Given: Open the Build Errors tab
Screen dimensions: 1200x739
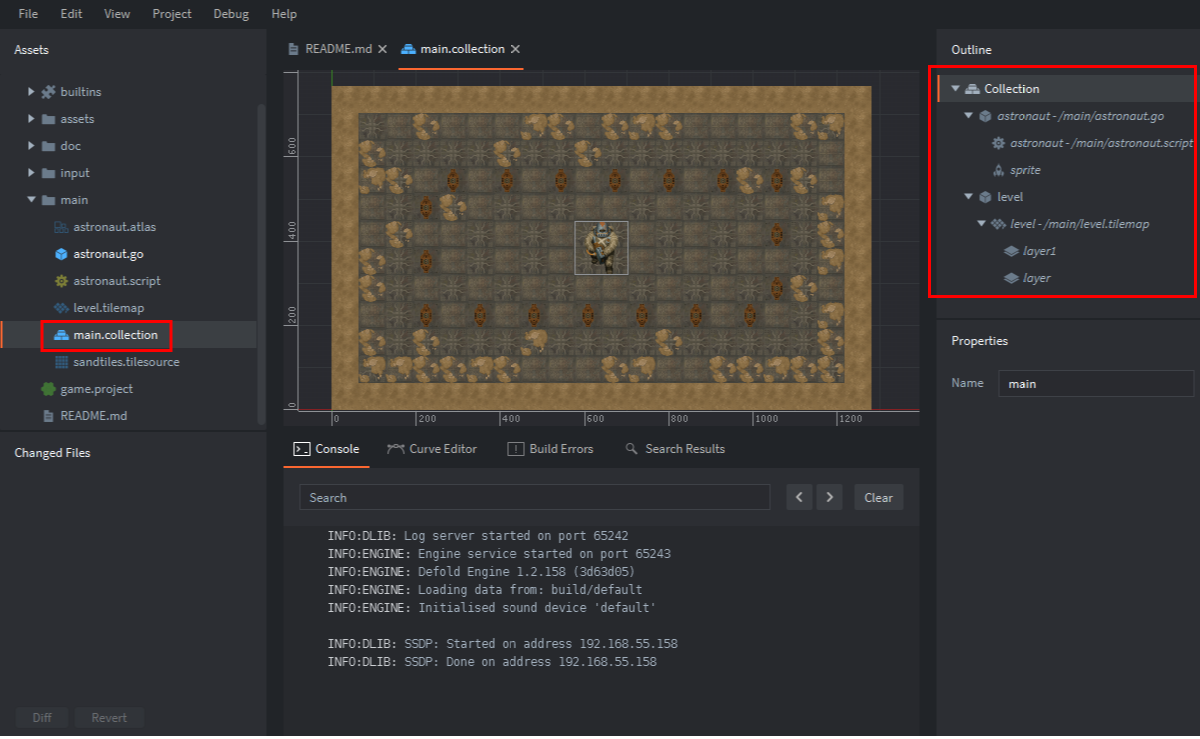Looking at the screenshot, I should pyautogui.click(x=551, y=449).
